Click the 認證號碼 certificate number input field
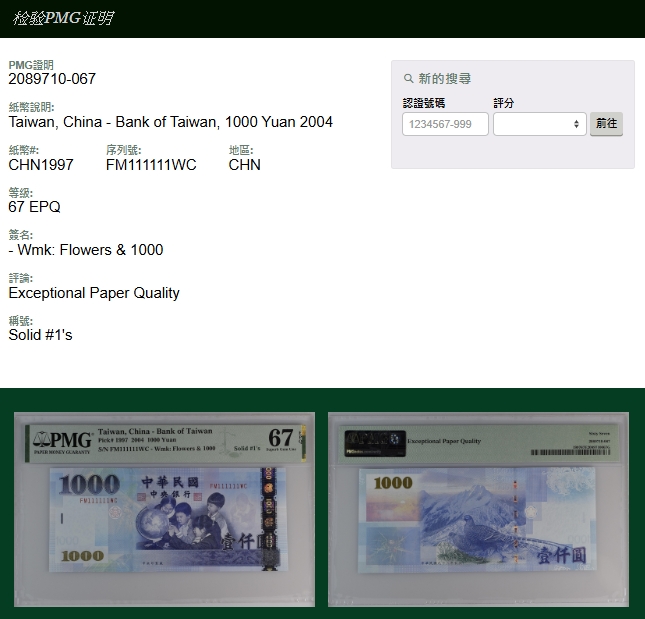The height and width of the screenshot is (619, 645). pos(445,124)
